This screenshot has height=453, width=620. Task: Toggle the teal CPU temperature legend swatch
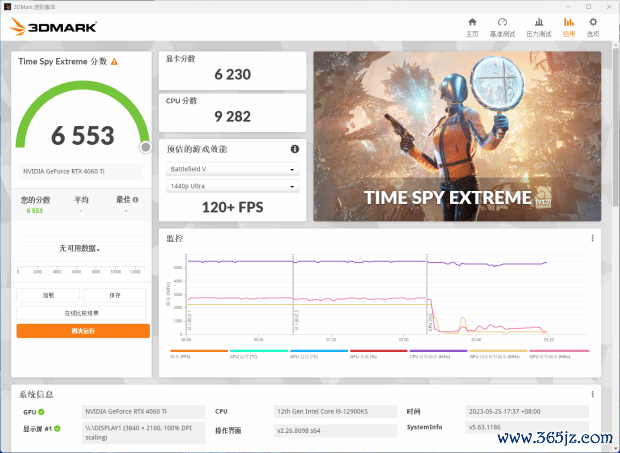[259, 351]
